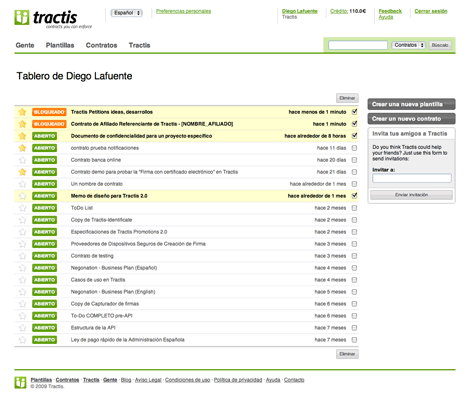Expand the Contratos search scope dropdown
Screen dimensions: 470x415
tap(409, 45)
